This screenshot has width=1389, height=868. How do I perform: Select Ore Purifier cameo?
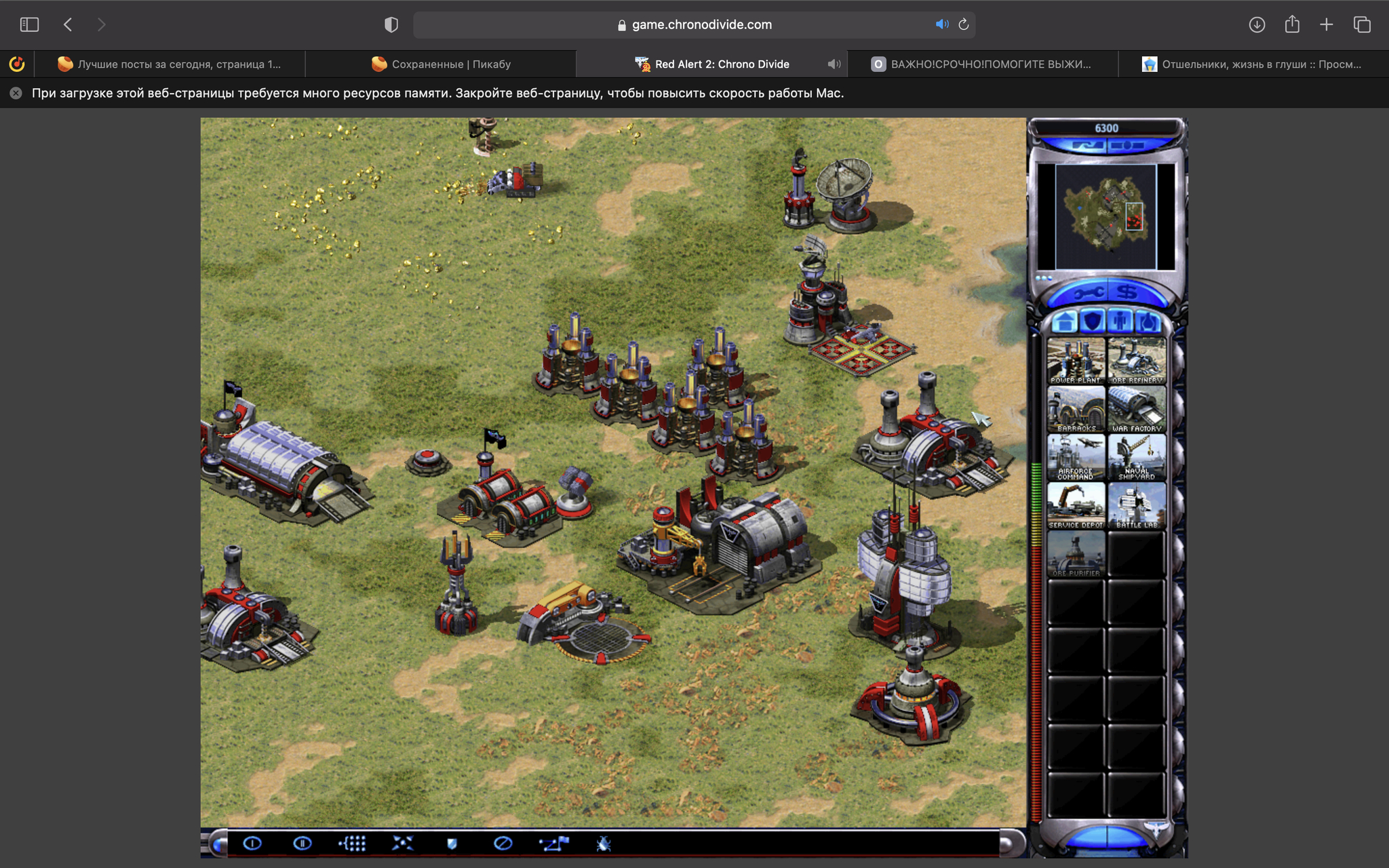(x=1076, y=553)
